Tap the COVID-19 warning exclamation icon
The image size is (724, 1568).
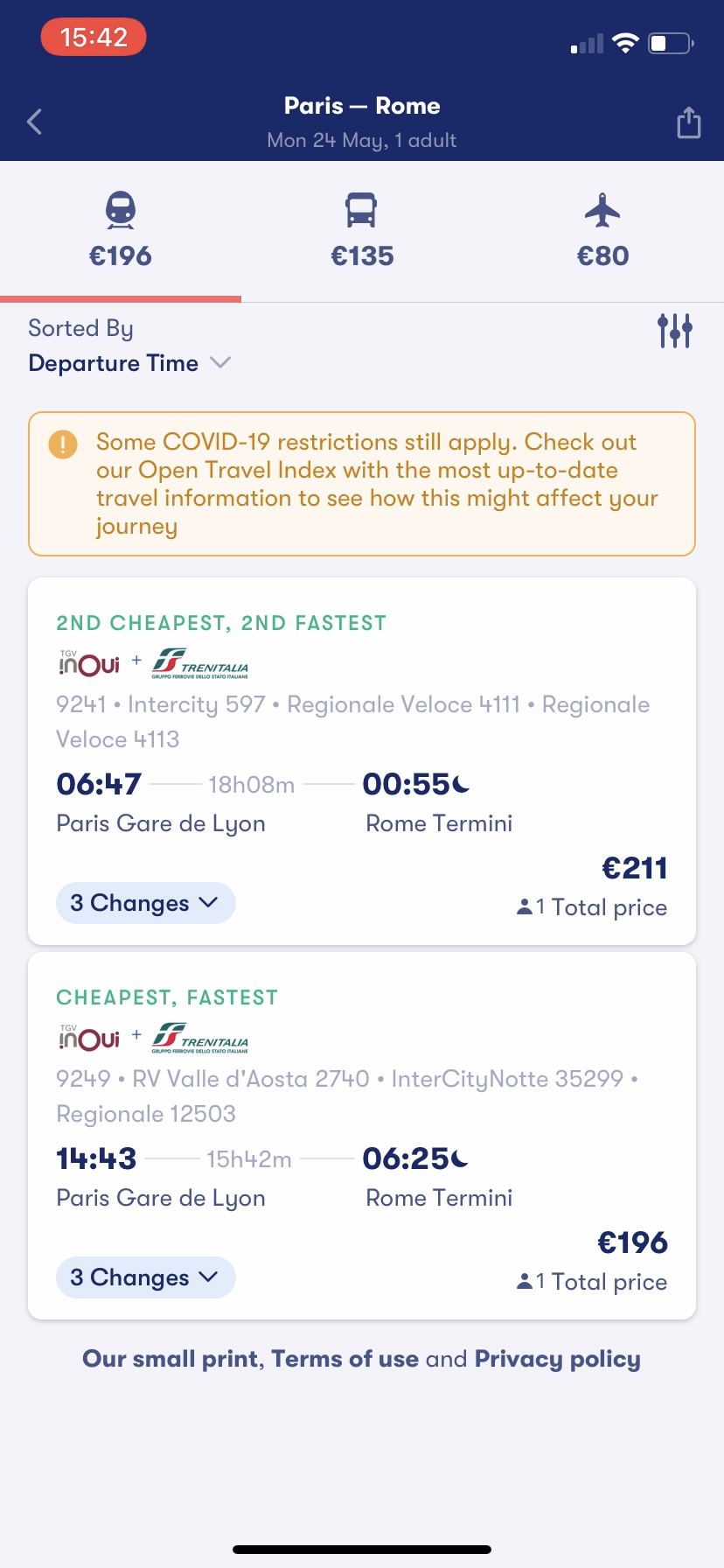(x=63, y=444)
